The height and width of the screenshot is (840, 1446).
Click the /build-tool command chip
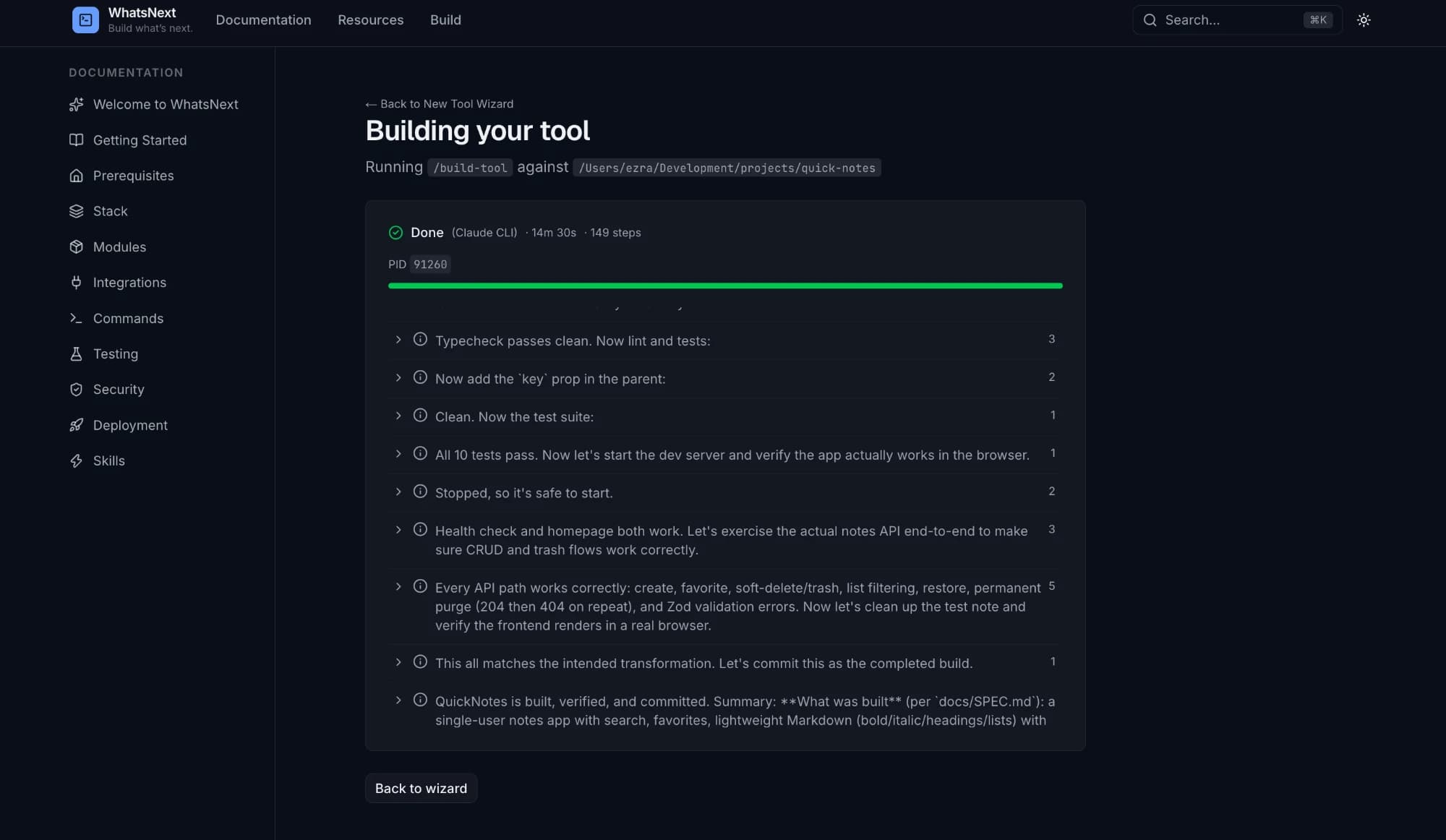click(x=470, y=168)
